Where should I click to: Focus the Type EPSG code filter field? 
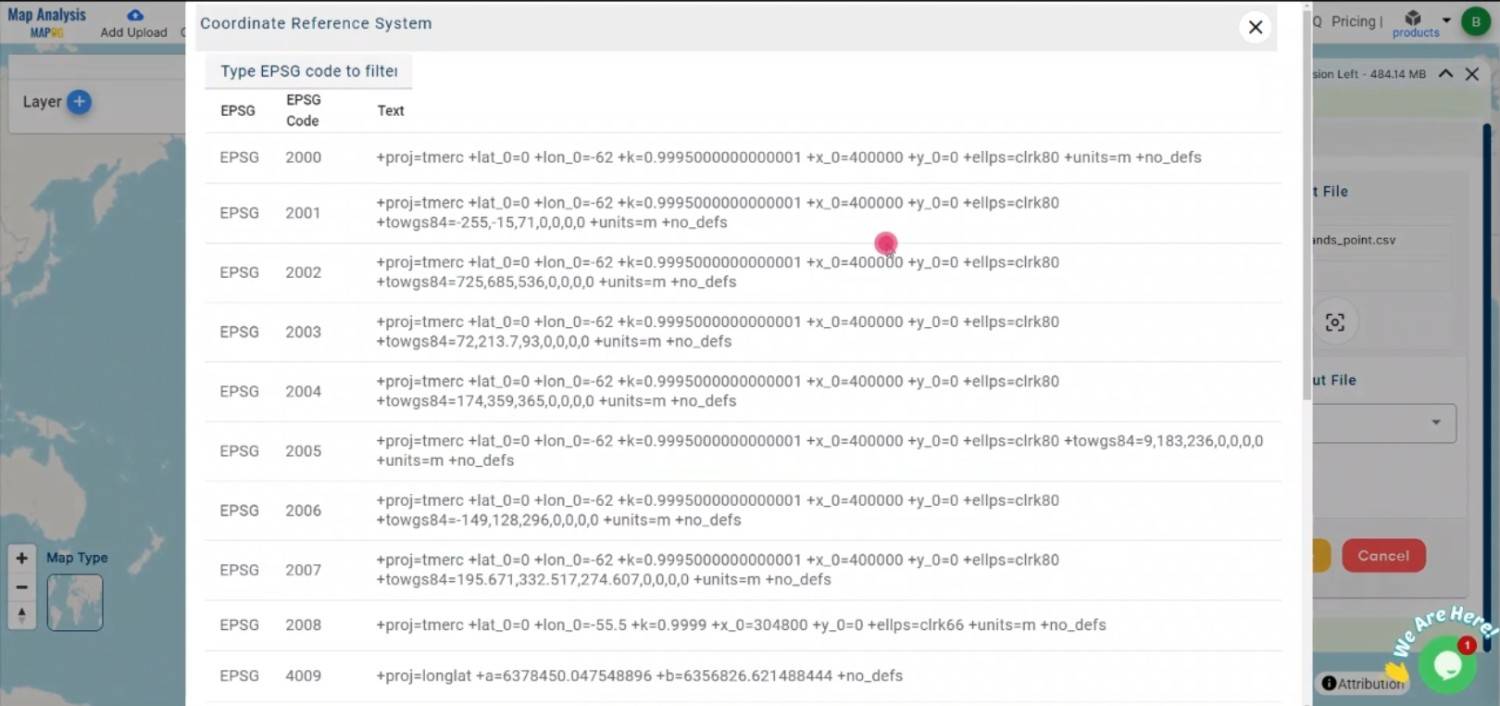click(x=308, y=71)
